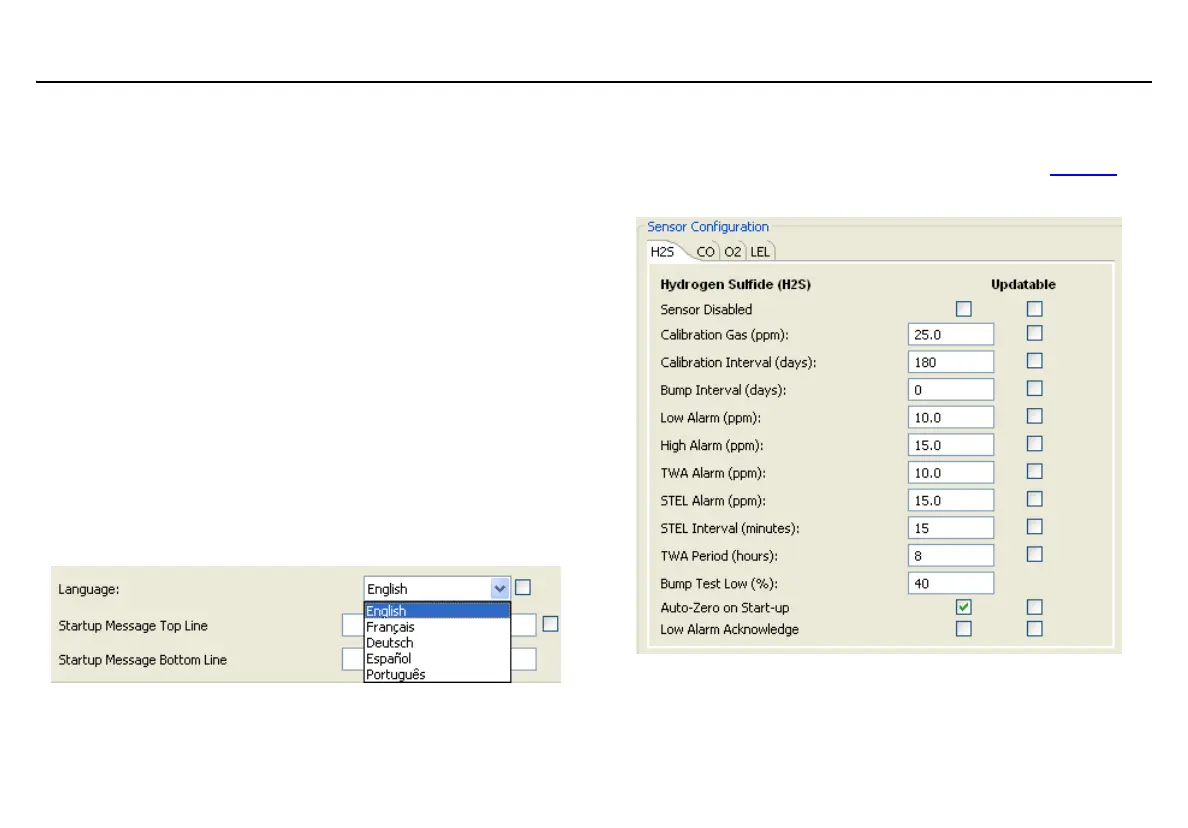Tick Updatable box for STEL Alarm
The width and height of the screenshot is (1188, 828).
(1034, 498)
